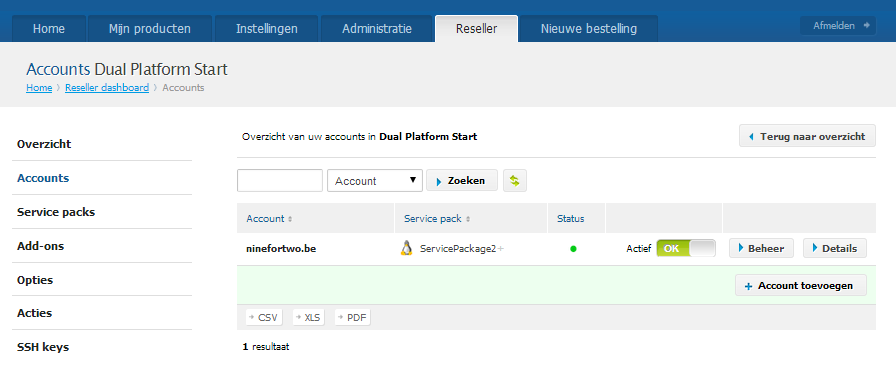Click the Account column sort arrows
The image size is (896, 376).
point(290,219)
